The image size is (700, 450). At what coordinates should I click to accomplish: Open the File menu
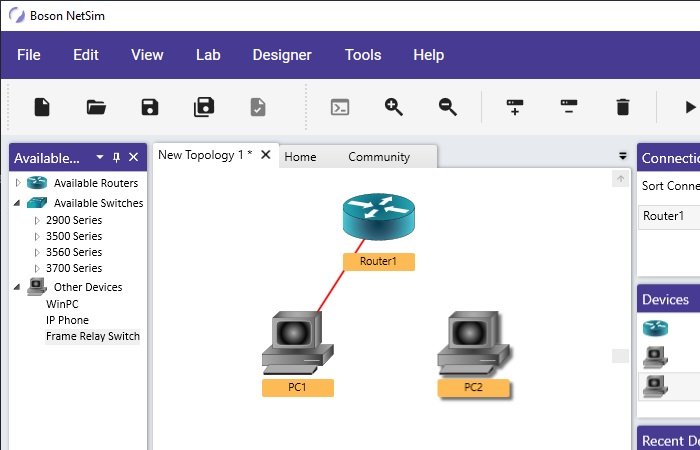click(x=29, y=55)
